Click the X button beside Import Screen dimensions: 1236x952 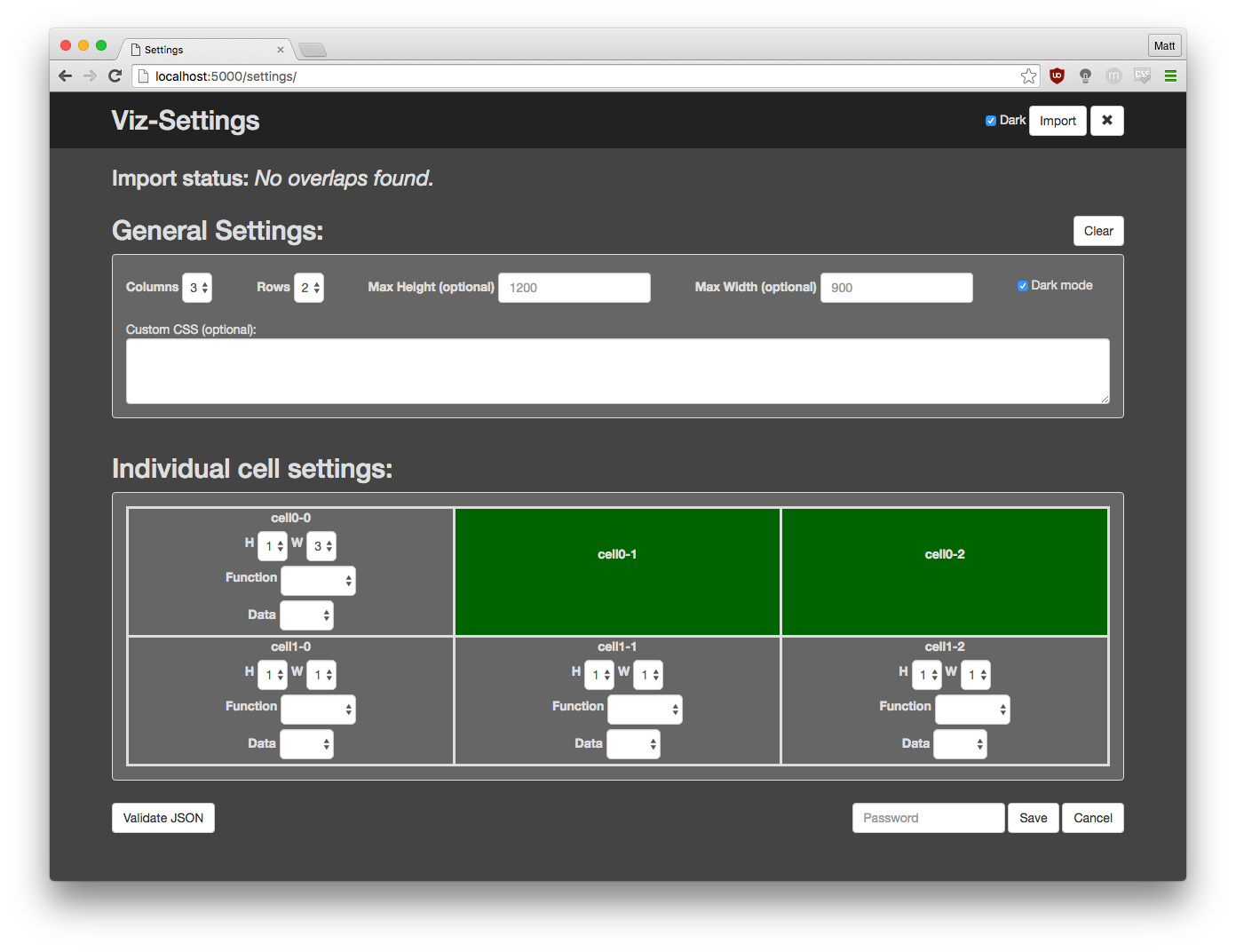pos(1106,121)
